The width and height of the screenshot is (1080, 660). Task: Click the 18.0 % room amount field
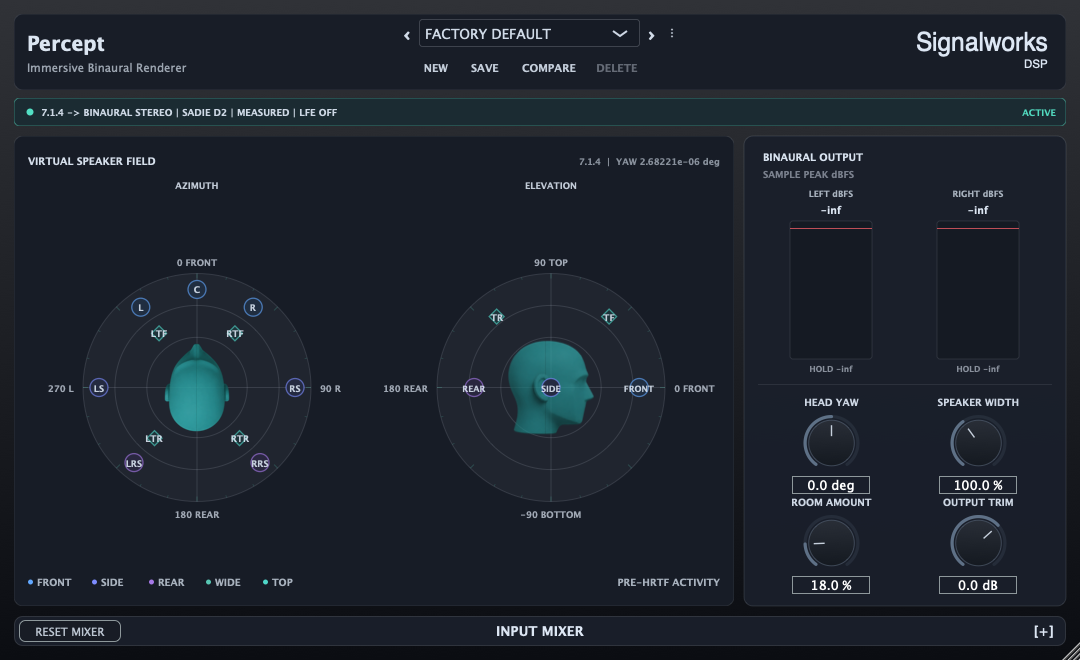(831, 585)
